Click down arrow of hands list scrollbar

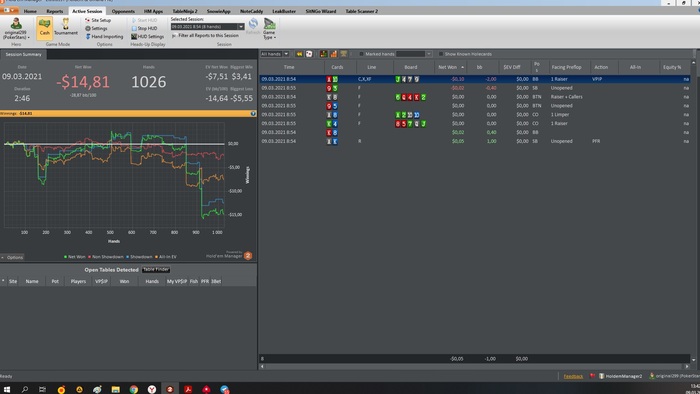(693, 360)
